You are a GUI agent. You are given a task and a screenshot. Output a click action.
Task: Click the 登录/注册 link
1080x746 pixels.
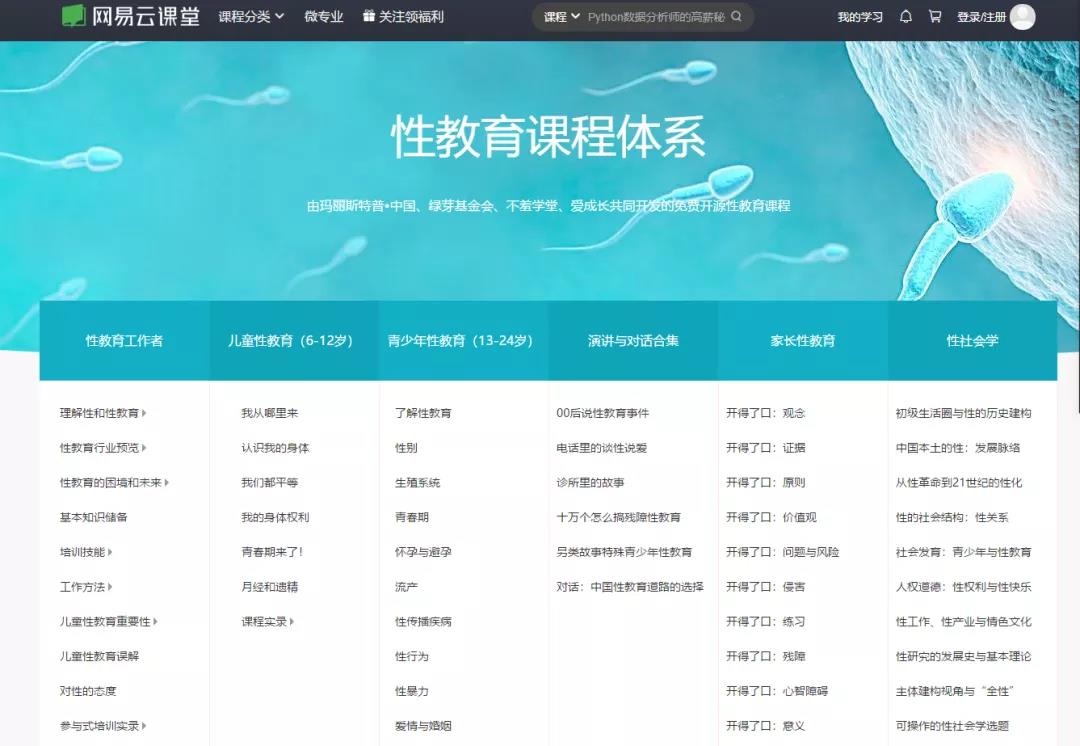(x=981, y=17)
